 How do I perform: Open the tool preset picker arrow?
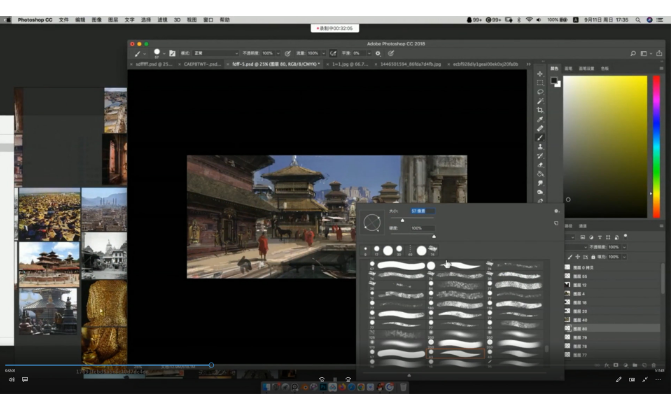(145, 54)
